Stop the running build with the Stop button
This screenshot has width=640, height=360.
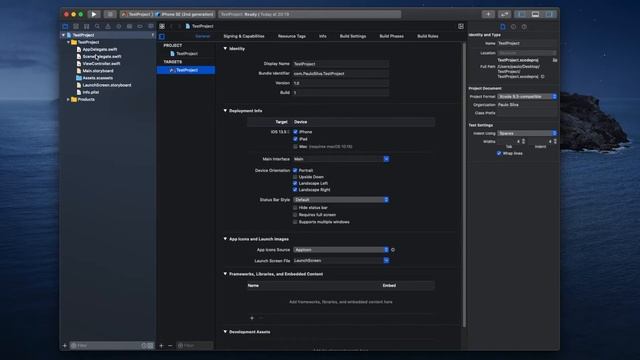coord(110,14)
